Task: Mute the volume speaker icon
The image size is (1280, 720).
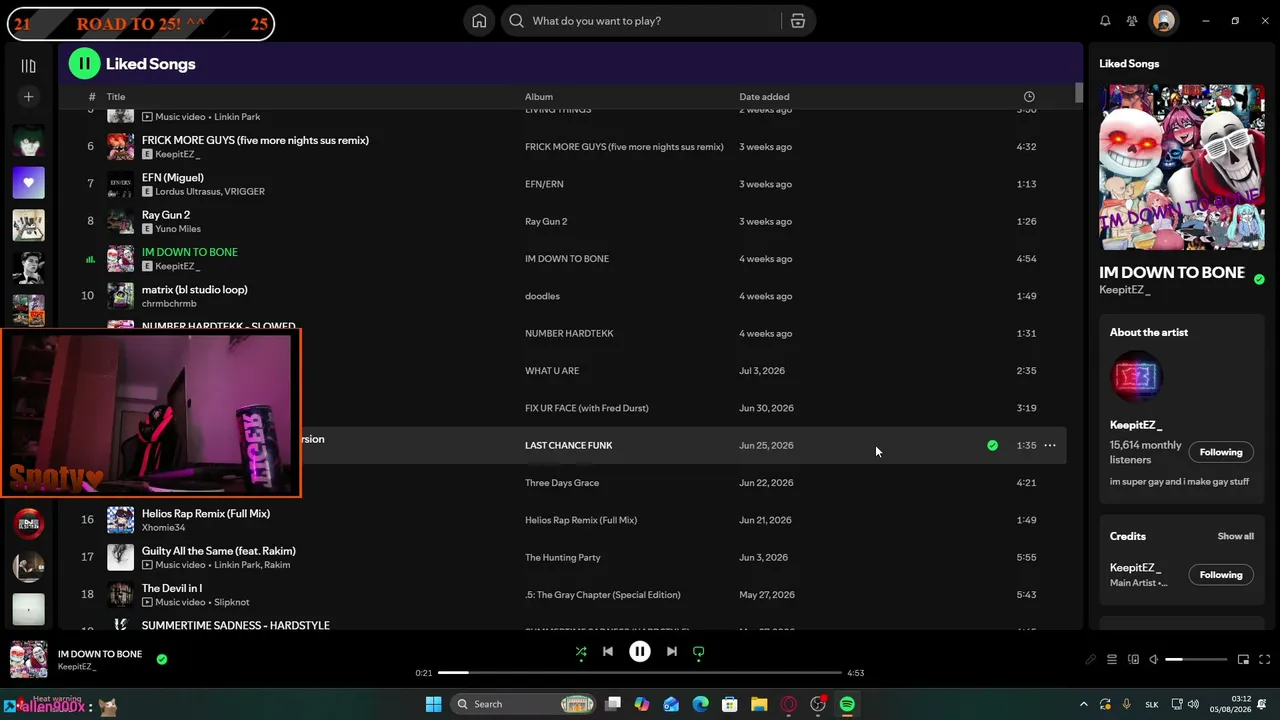Action: (1154, 660)
